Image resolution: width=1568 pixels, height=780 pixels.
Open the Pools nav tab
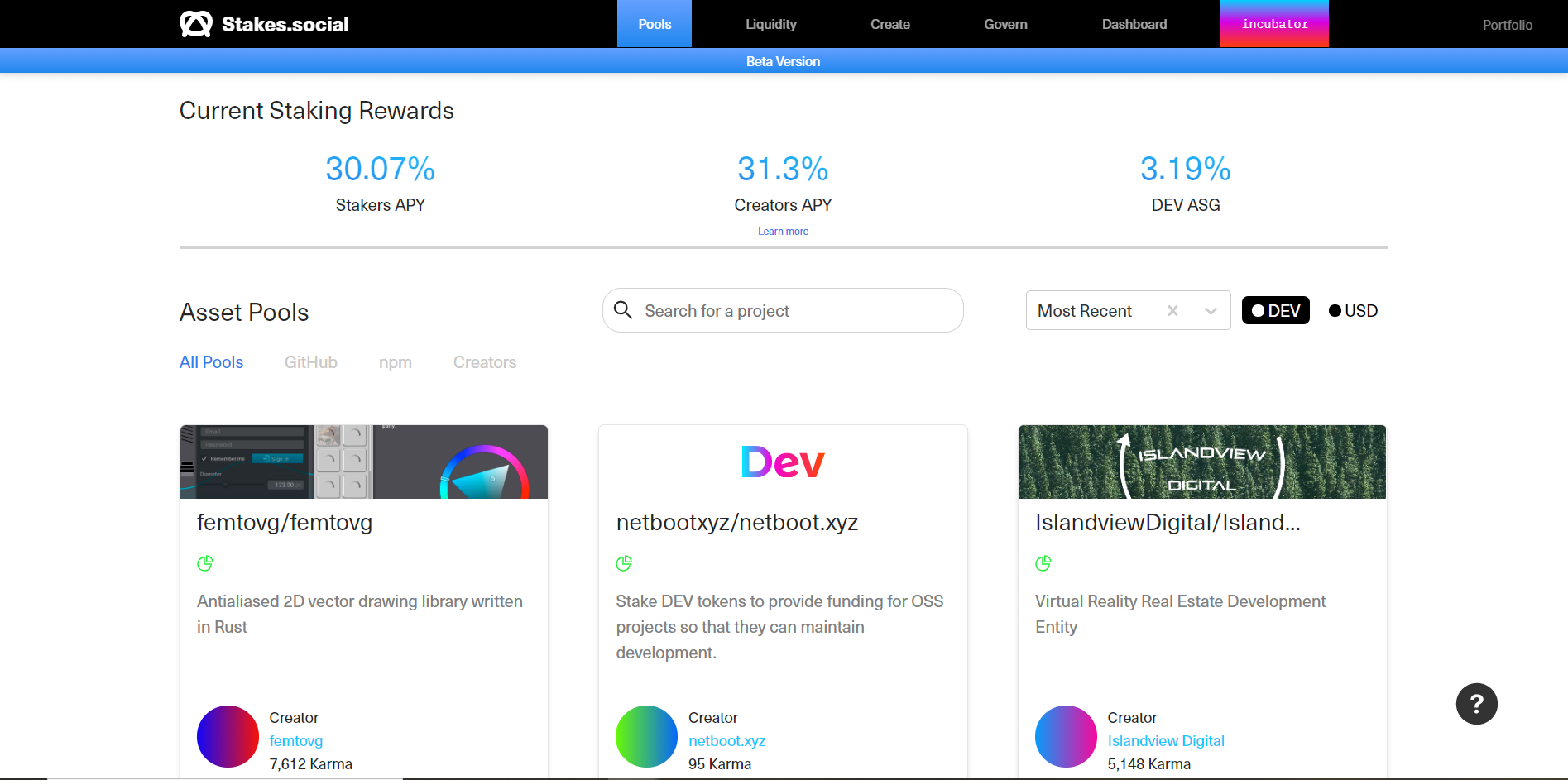(655, 24)
